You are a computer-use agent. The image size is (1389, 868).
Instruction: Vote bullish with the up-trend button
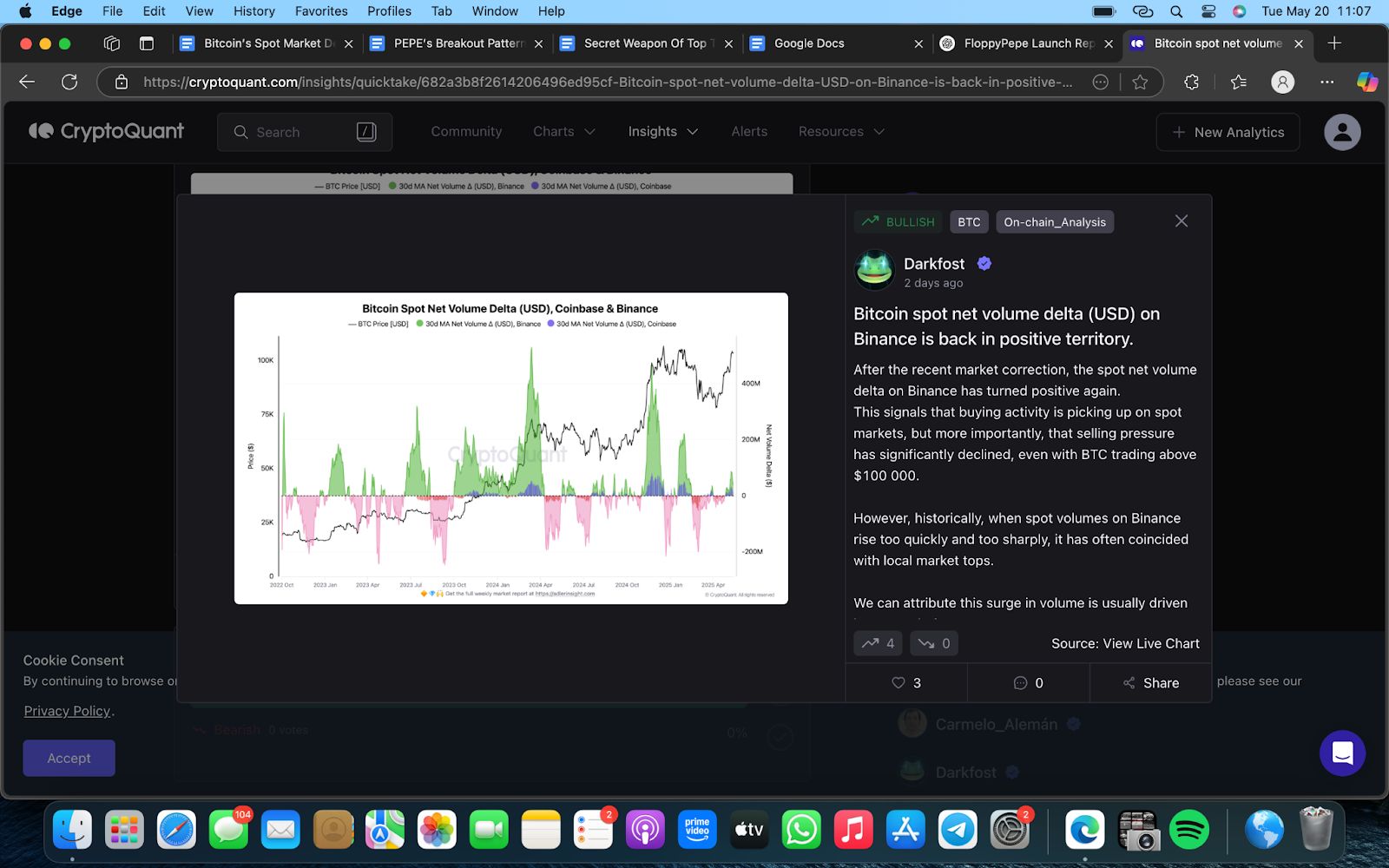878,643
